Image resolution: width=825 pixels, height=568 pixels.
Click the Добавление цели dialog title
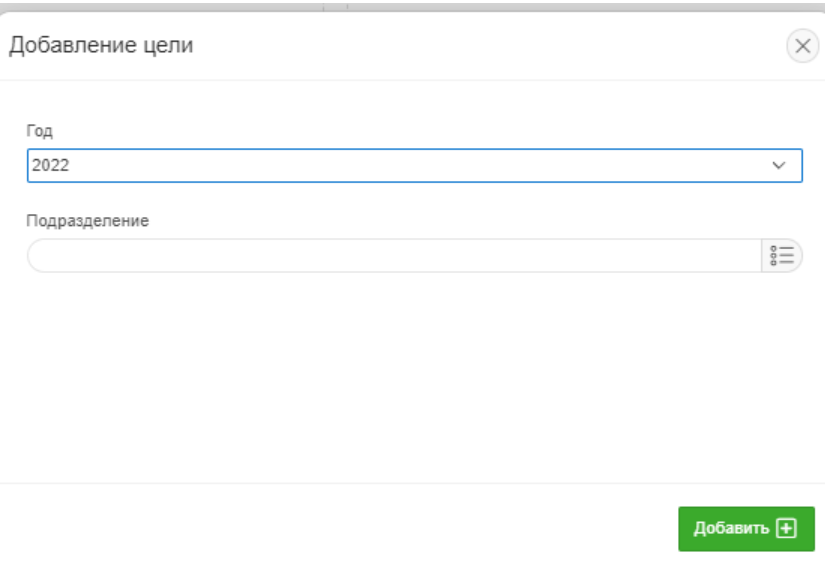tap(100, 45)
